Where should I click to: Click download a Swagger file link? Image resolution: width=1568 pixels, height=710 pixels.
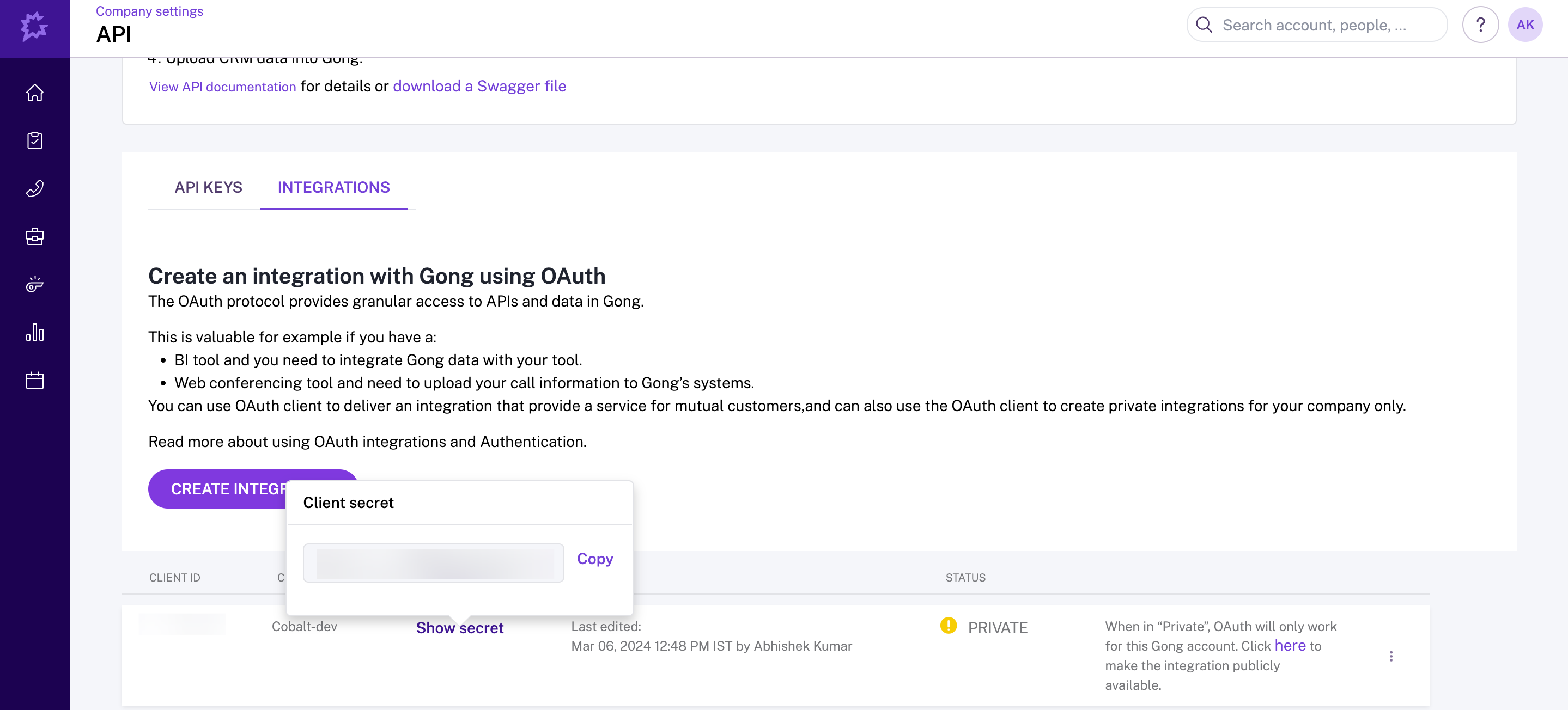479,87
